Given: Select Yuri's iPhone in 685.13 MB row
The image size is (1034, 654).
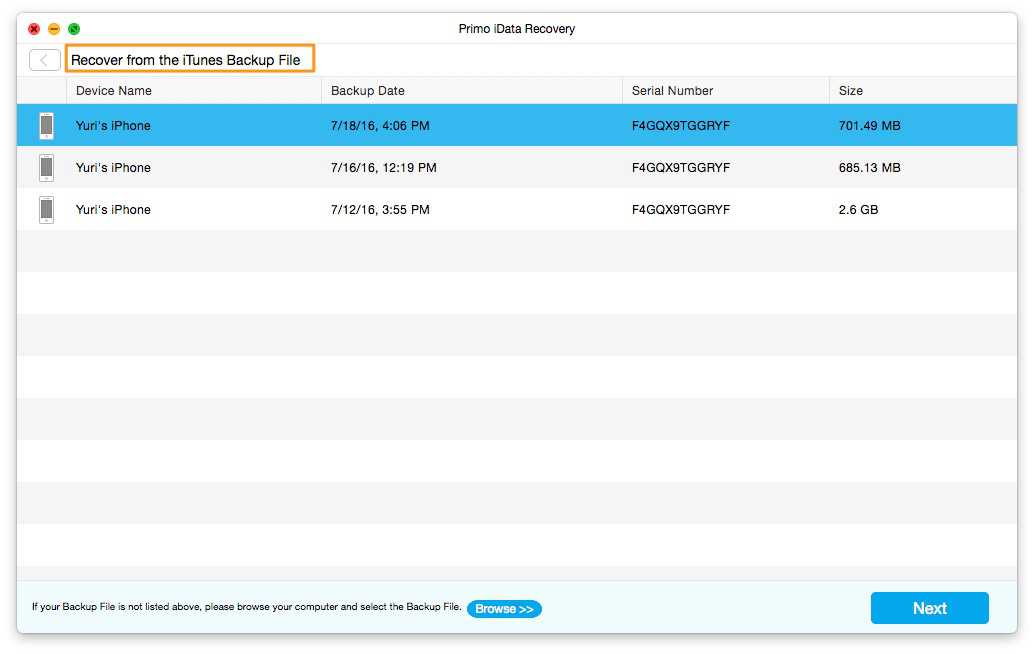Looking at the screenshot, I should 113,167.
